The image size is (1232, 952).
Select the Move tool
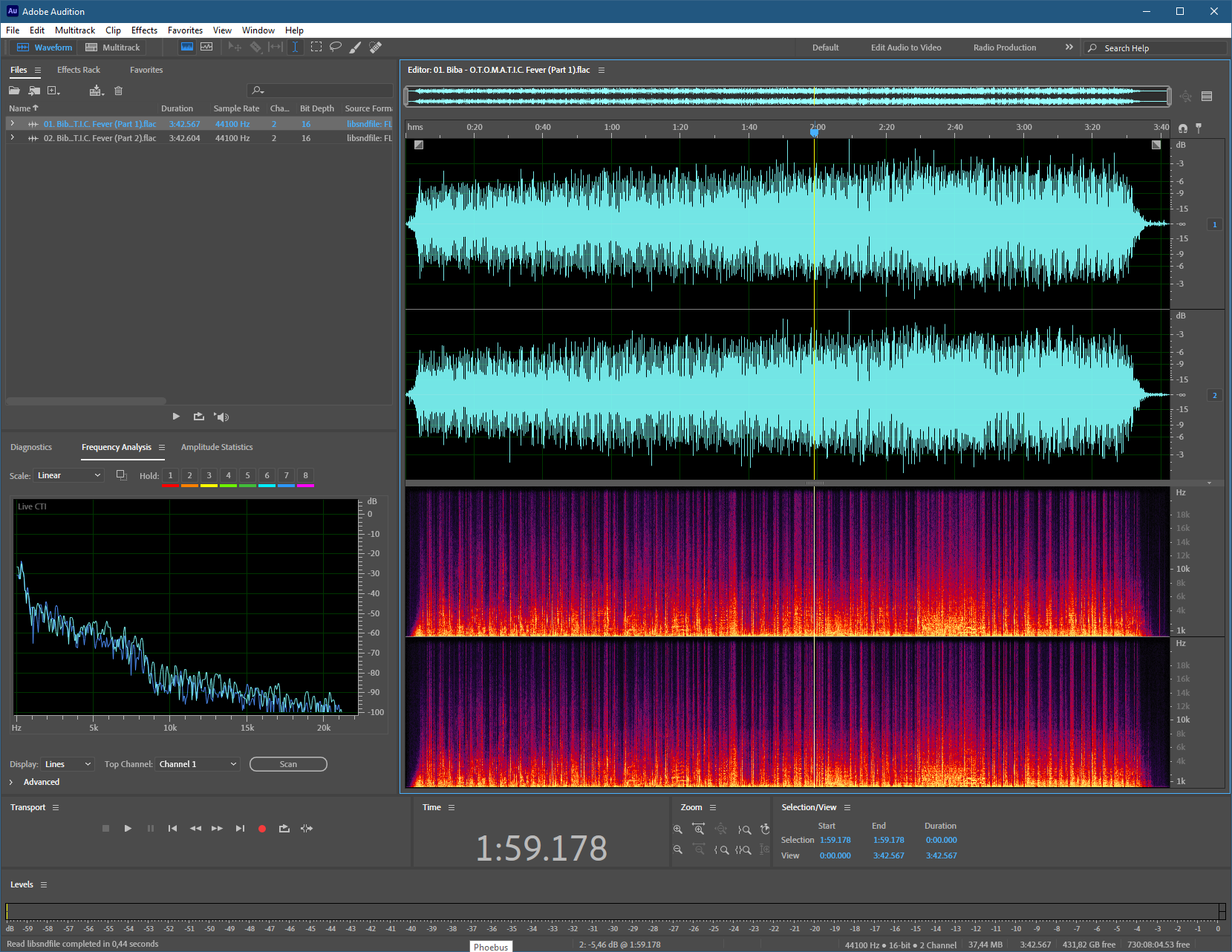235,47
